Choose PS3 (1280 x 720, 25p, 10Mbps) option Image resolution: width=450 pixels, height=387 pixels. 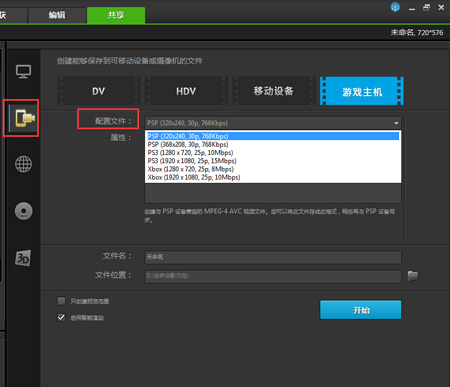(x=273, y=153)
